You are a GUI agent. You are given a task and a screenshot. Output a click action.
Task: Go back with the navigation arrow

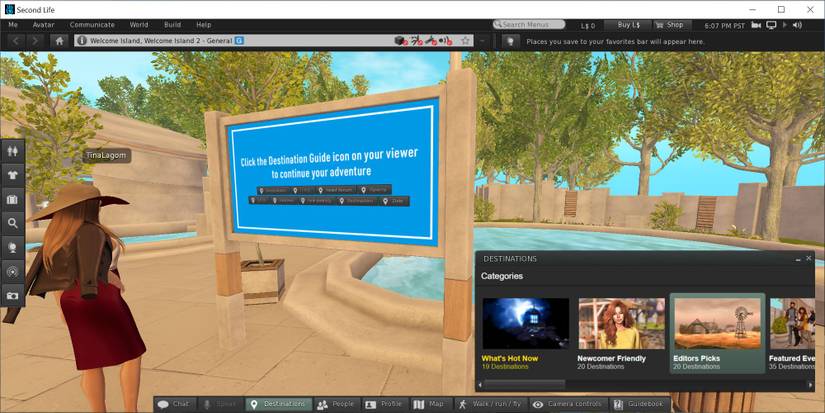pyautogui.click(x=16, y=41)
